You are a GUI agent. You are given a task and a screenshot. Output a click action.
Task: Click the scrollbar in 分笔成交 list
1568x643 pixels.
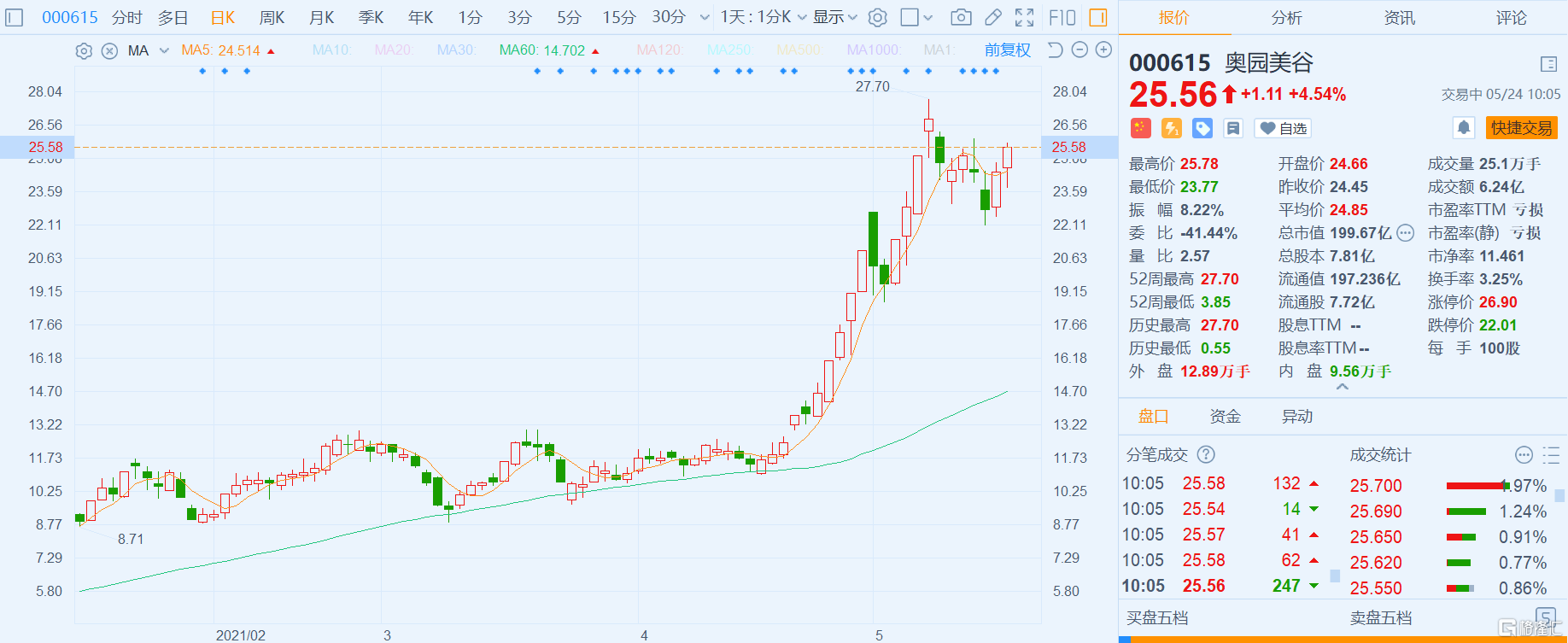(x=1335, y=576)
